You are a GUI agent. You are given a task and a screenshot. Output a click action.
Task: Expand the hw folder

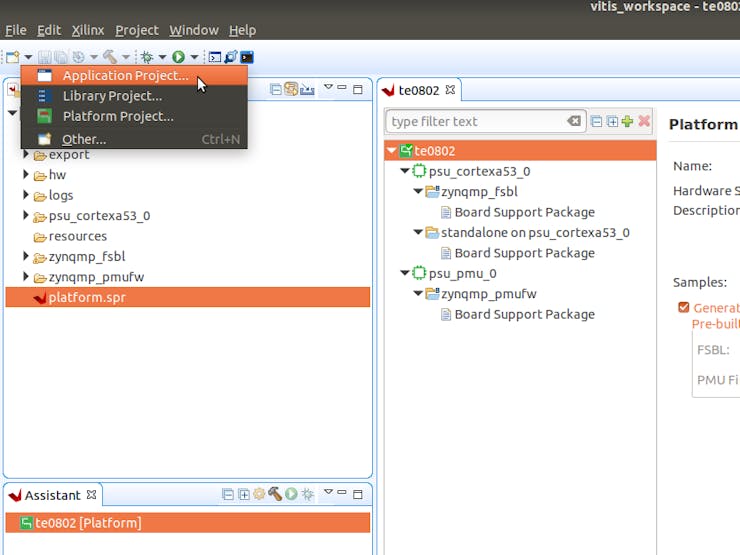[26, 175]
